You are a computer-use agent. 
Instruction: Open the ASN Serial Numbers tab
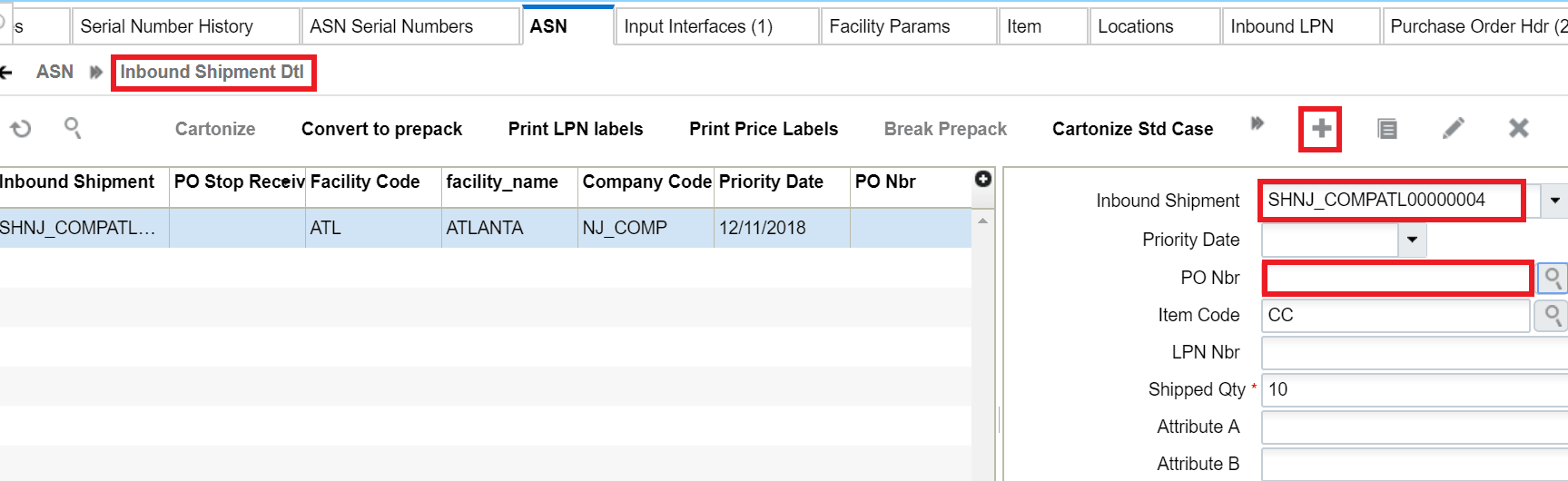(391, 26)
